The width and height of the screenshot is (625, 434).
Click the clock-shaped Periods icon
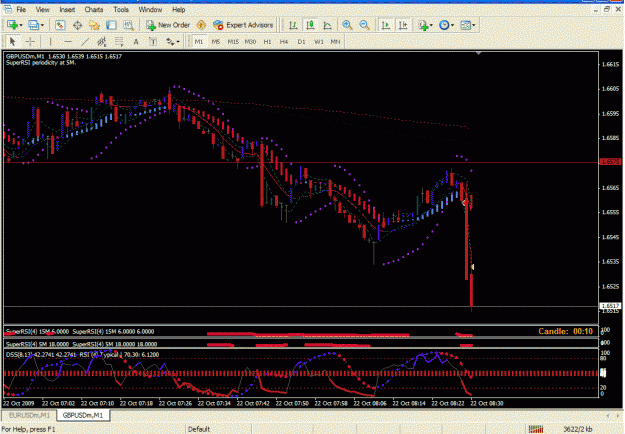[x=444, y=25]
